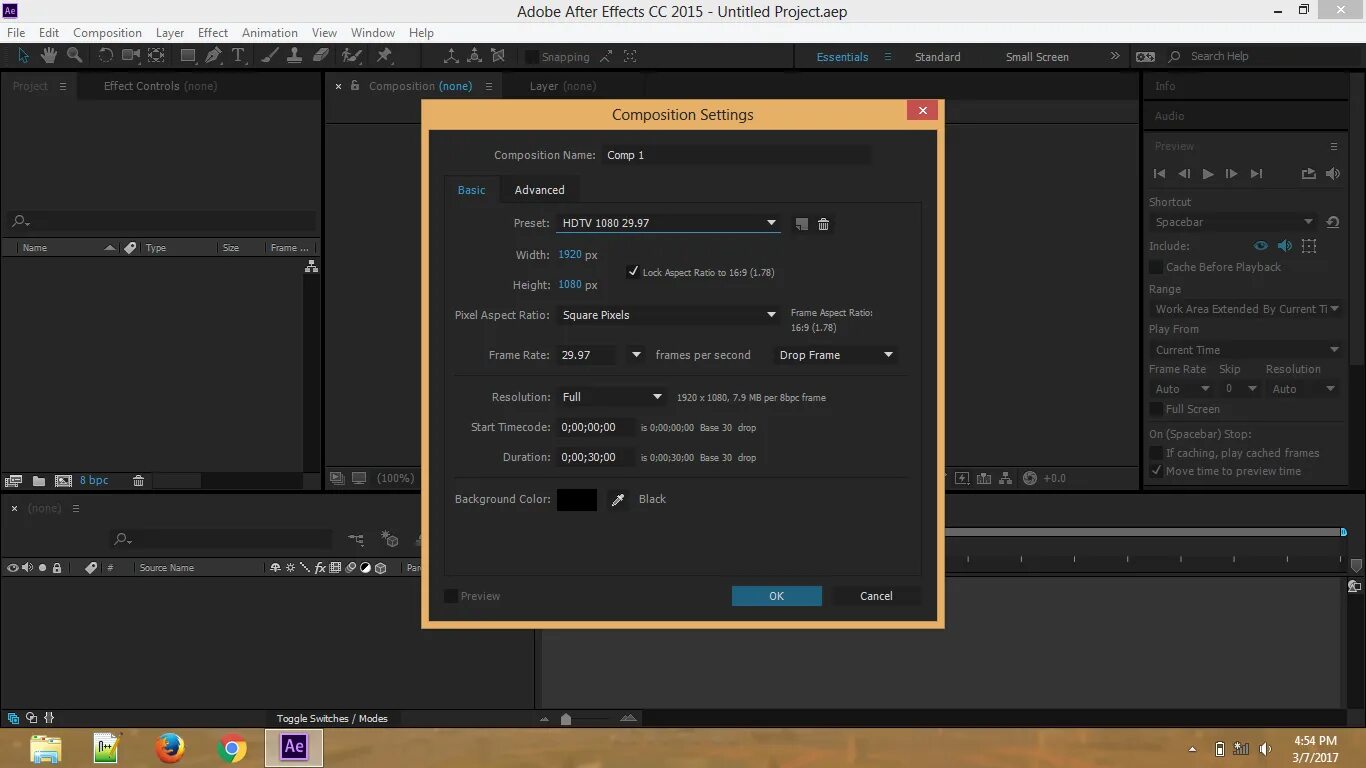Reset Preview shortcut with the reset icon
The width and height of the screenshot is (1366, 768).
[1333, 222]
